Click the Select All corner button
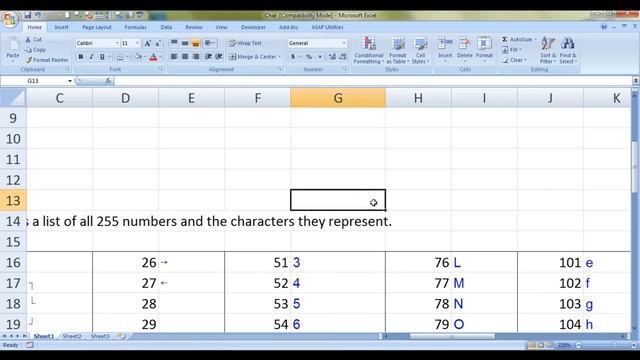The height and width of the screenshot is (360, 640). (x=13, y=98)
